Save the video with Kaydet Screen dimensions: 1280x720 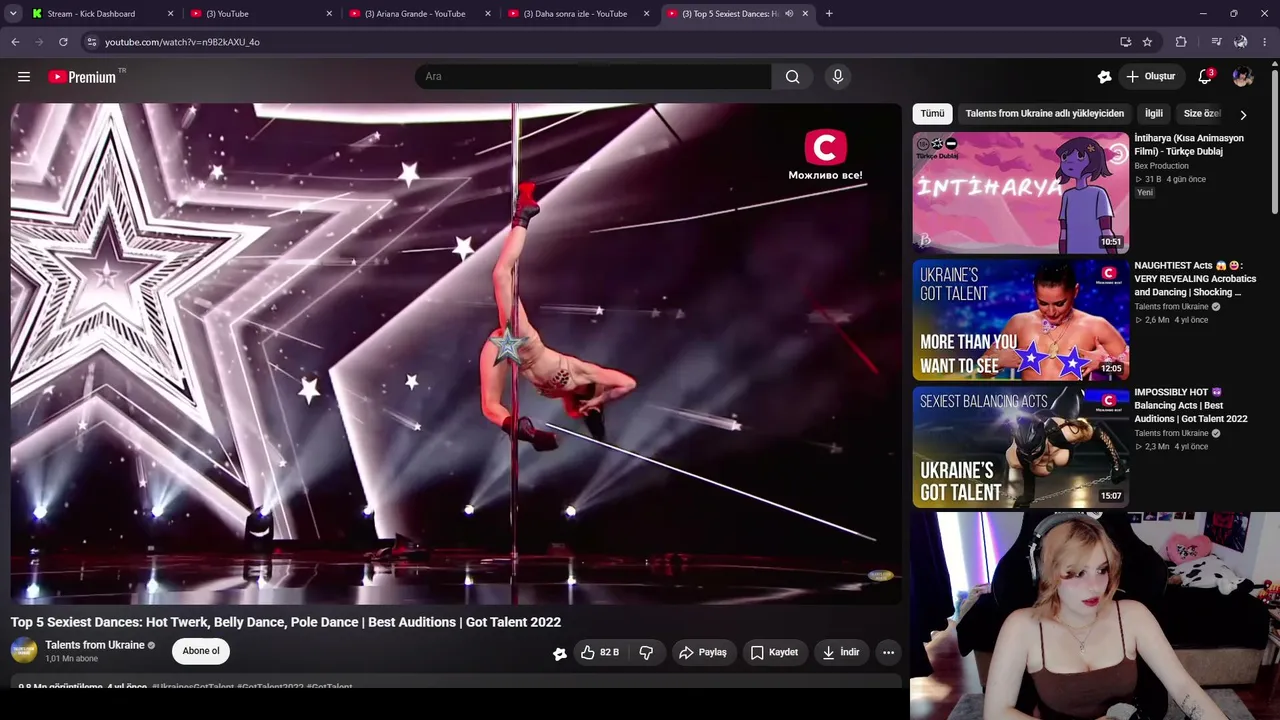[x=774, y=652]
